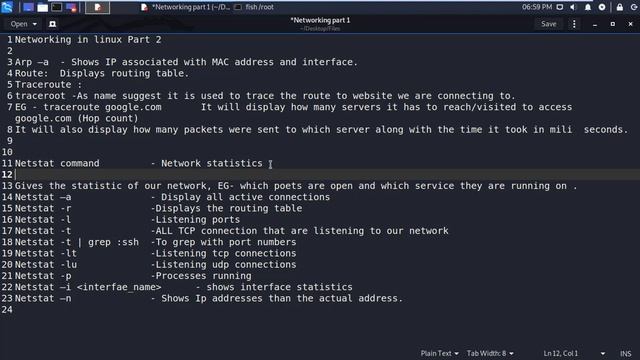
Task: Show desktop via blue panel icon
Action: click(28, 7)
